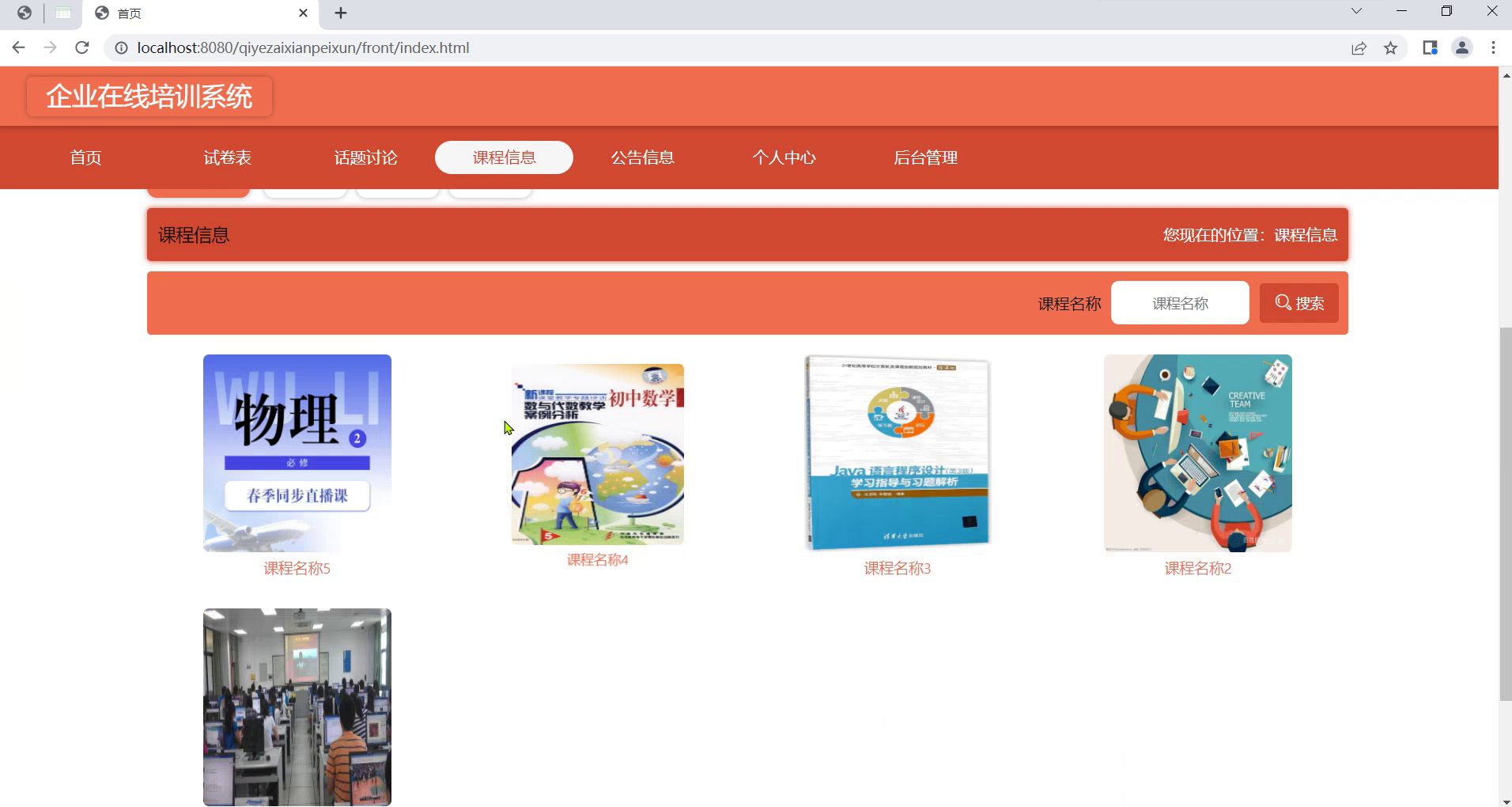Screen dimensions: 1512x807
Task: Click 课程名称4 link
Action: pos(598,560)
